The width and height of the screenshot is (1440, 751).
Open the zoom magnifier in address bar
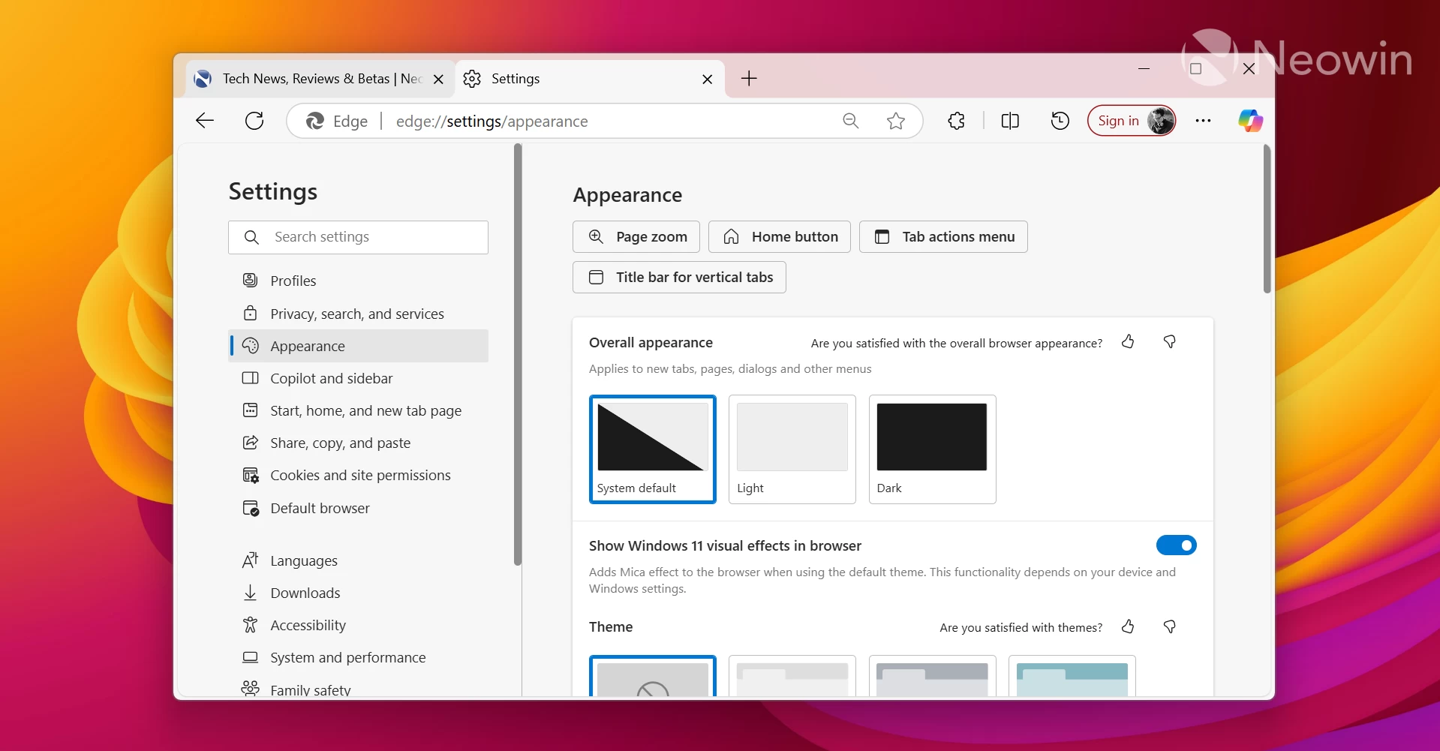coord(851,121)
